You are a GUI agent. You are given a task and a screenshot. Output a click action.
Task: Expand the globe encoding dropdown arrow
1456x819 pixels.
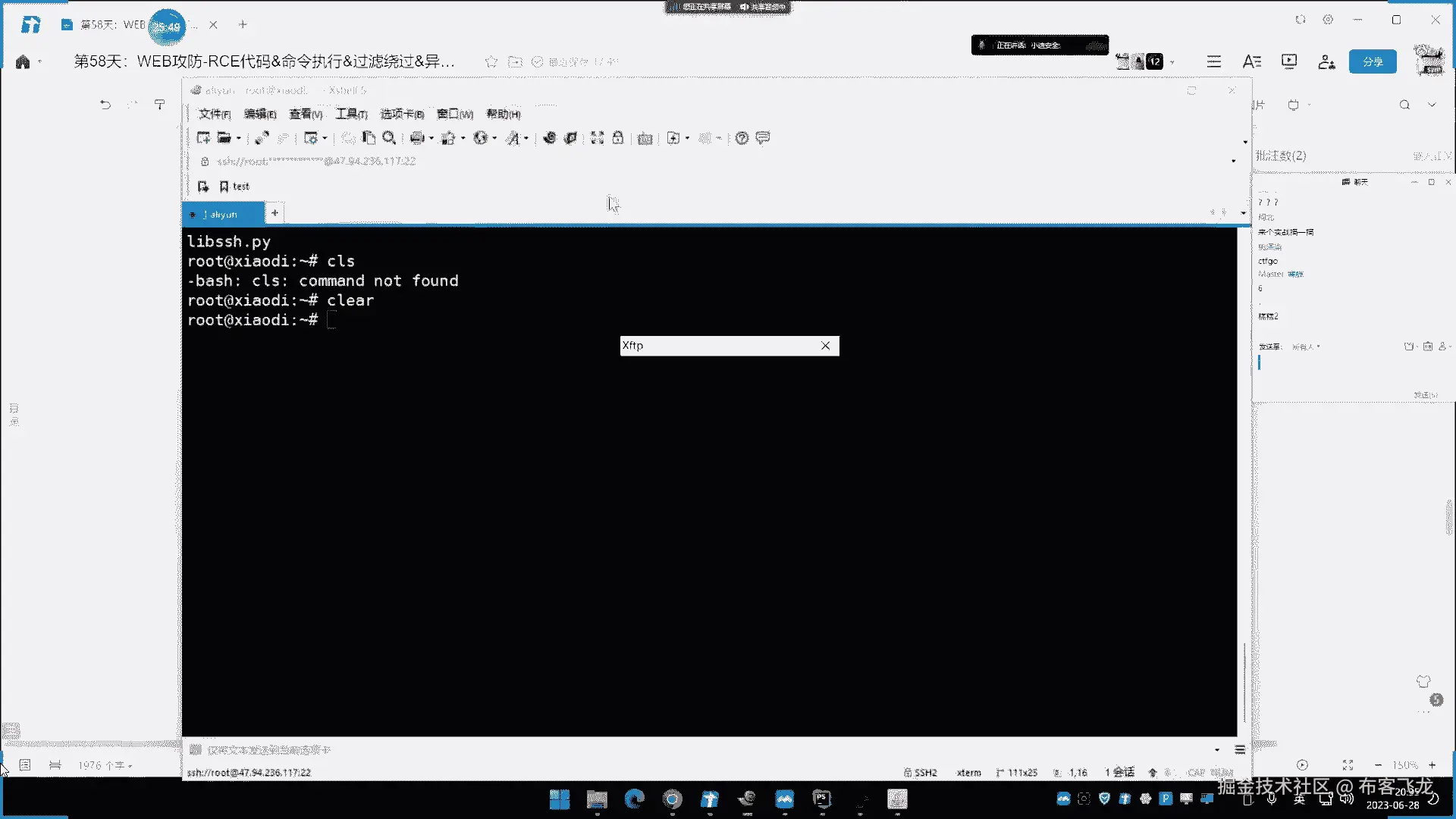(494, 138)
